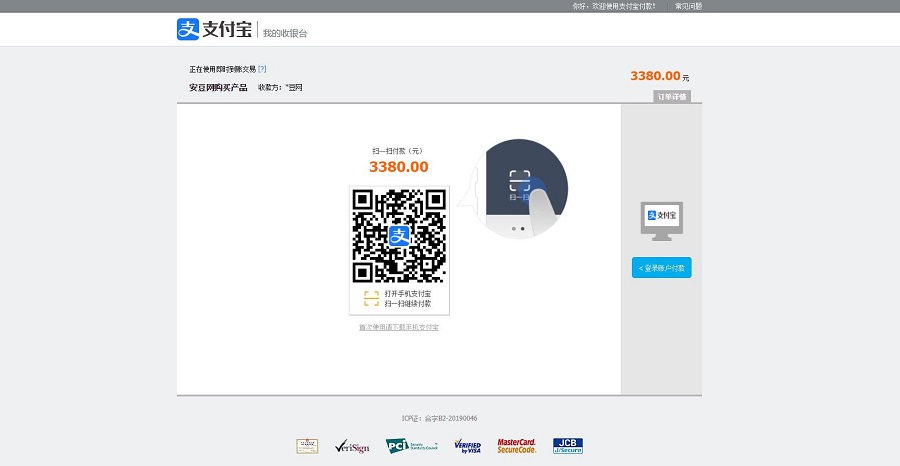Click the Alipay icon inside QR code
The width and height of the screenshot is (900, 466).
tap(399, 236)
